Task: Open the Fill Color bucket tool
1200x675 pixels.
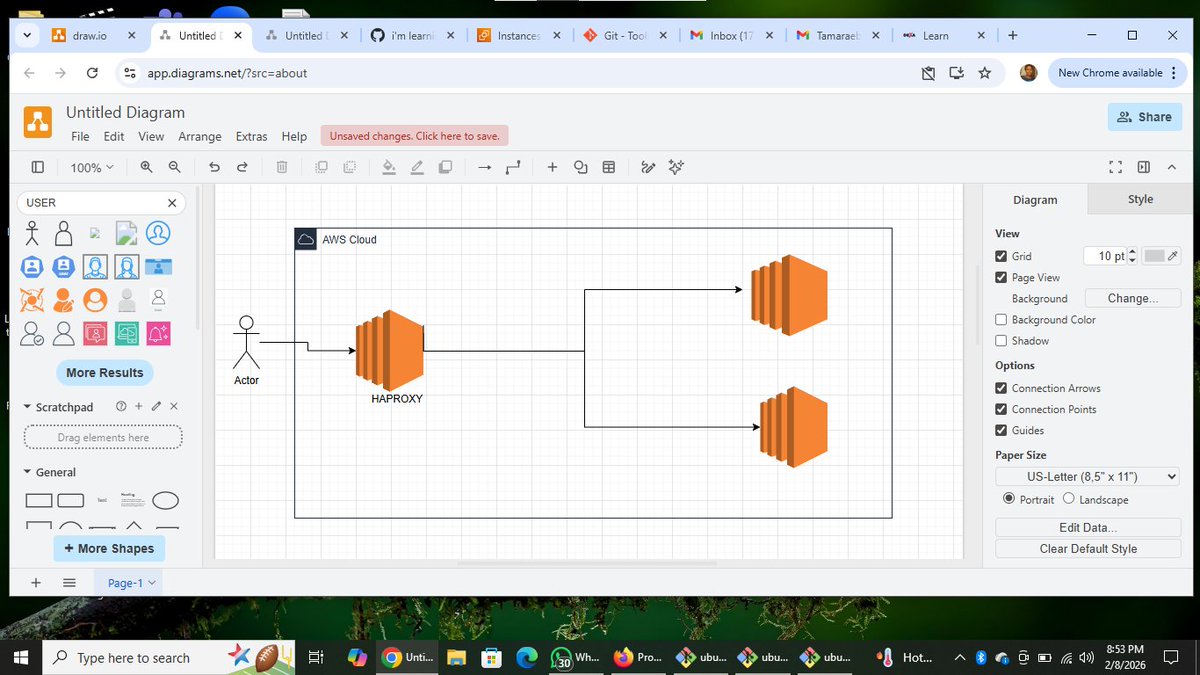Action: (x=389, y=167)
